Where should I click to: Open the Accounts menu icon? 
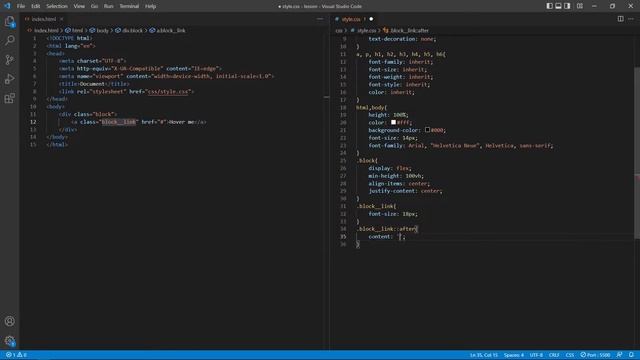9,321
